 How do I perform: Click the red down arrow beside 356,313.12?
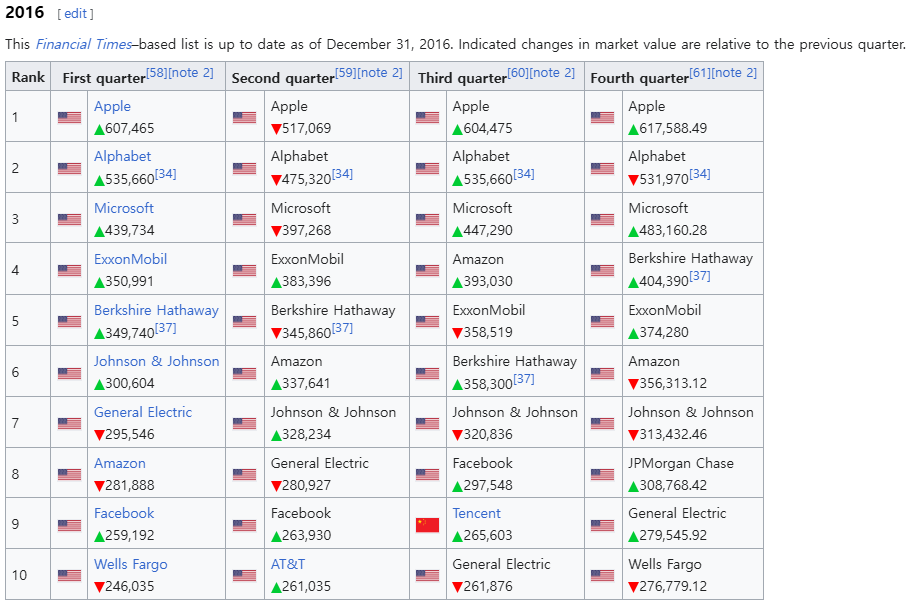(x=634, y=384)
